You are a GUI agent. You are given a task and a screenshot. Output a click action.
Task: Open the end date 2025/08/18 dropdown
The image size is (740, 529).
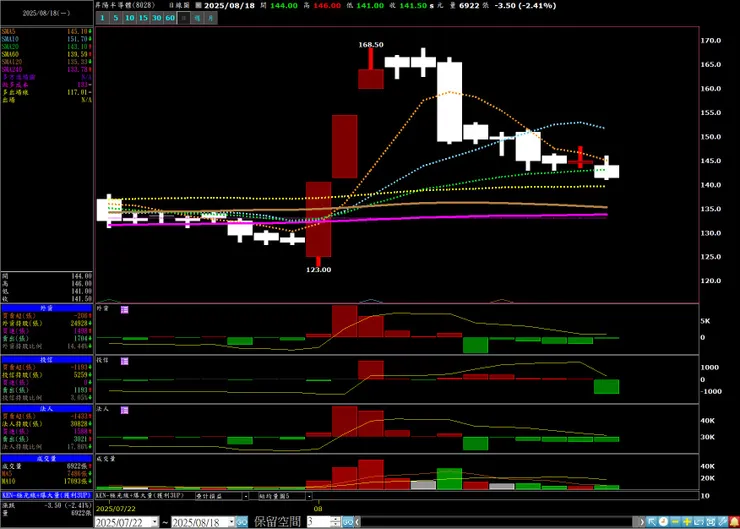pyautogui.click(x=231, y=522)
